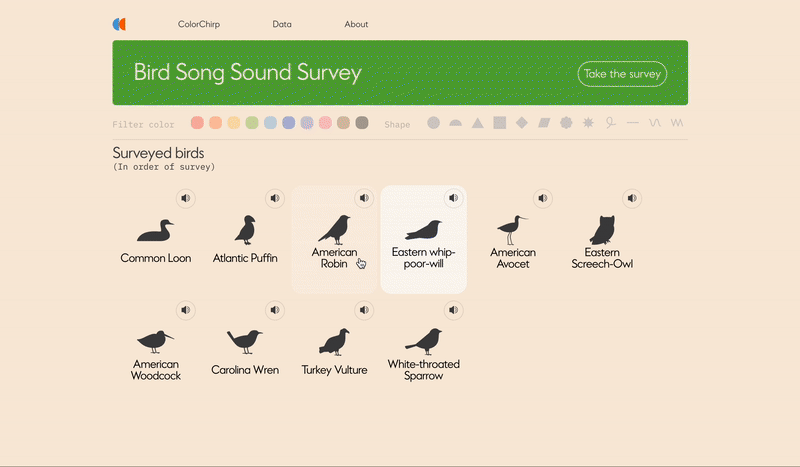
Task: Click the Take the survey button
Action: pos(622,74)
